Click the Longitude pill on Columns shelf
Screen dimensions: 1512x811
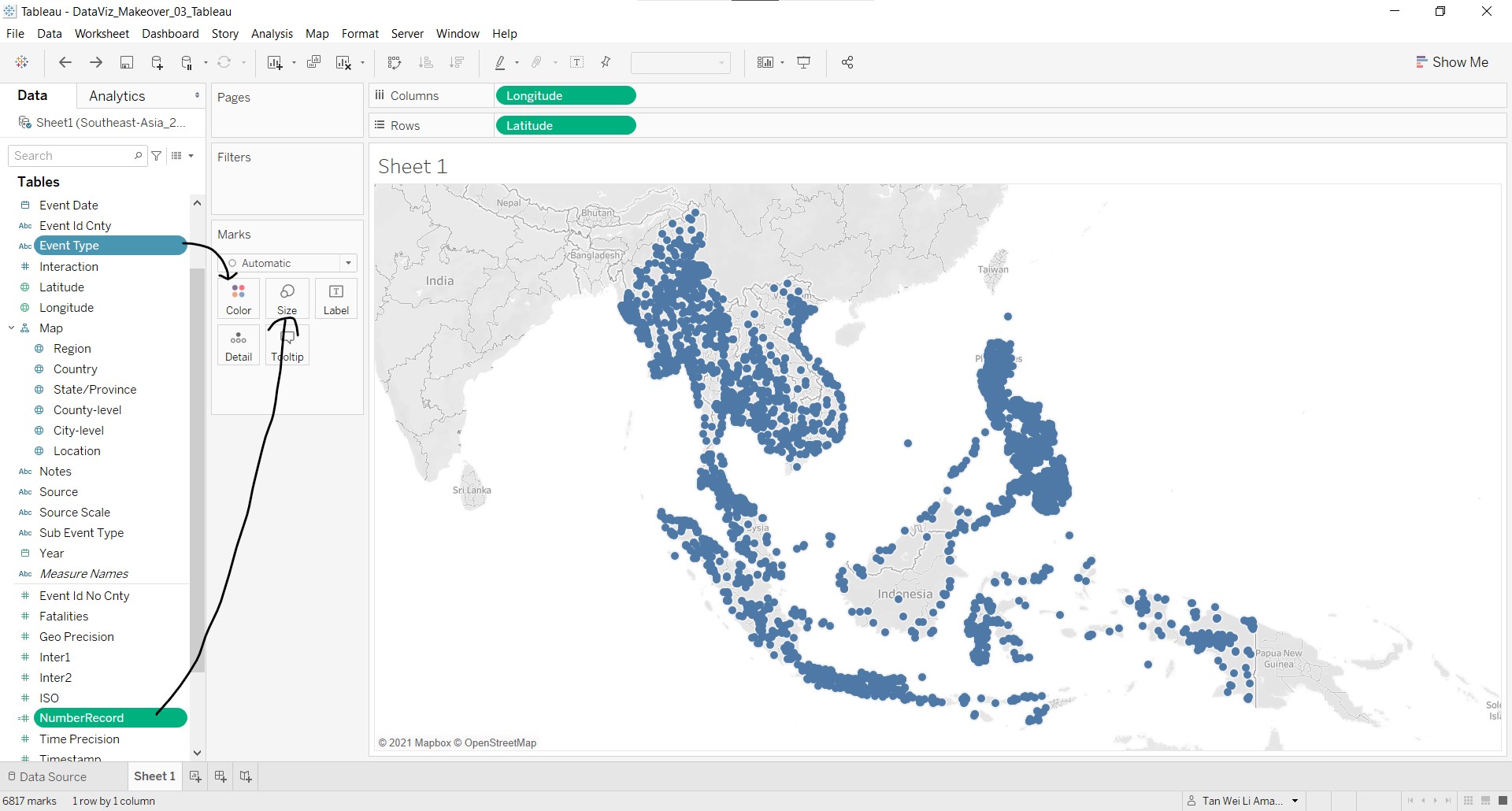point(565,96)
